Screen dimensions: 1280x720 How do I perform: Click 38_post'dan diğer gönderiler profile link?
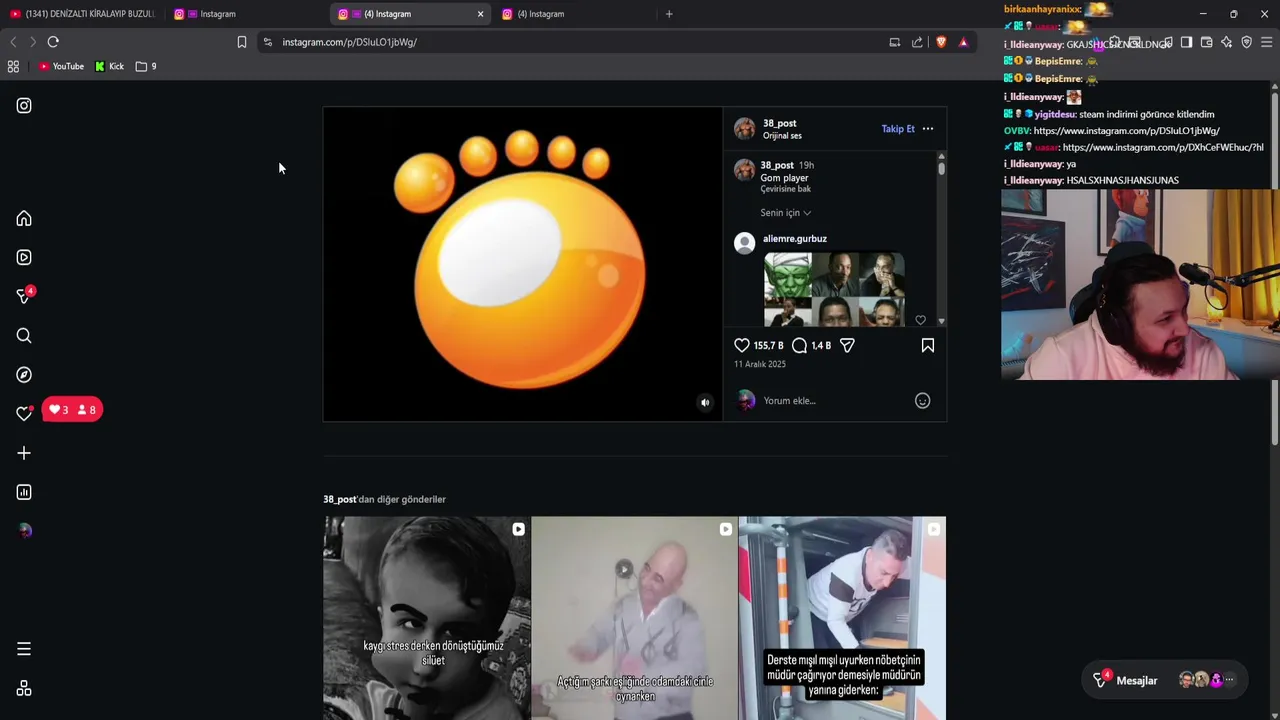click(x=338, y=499)
